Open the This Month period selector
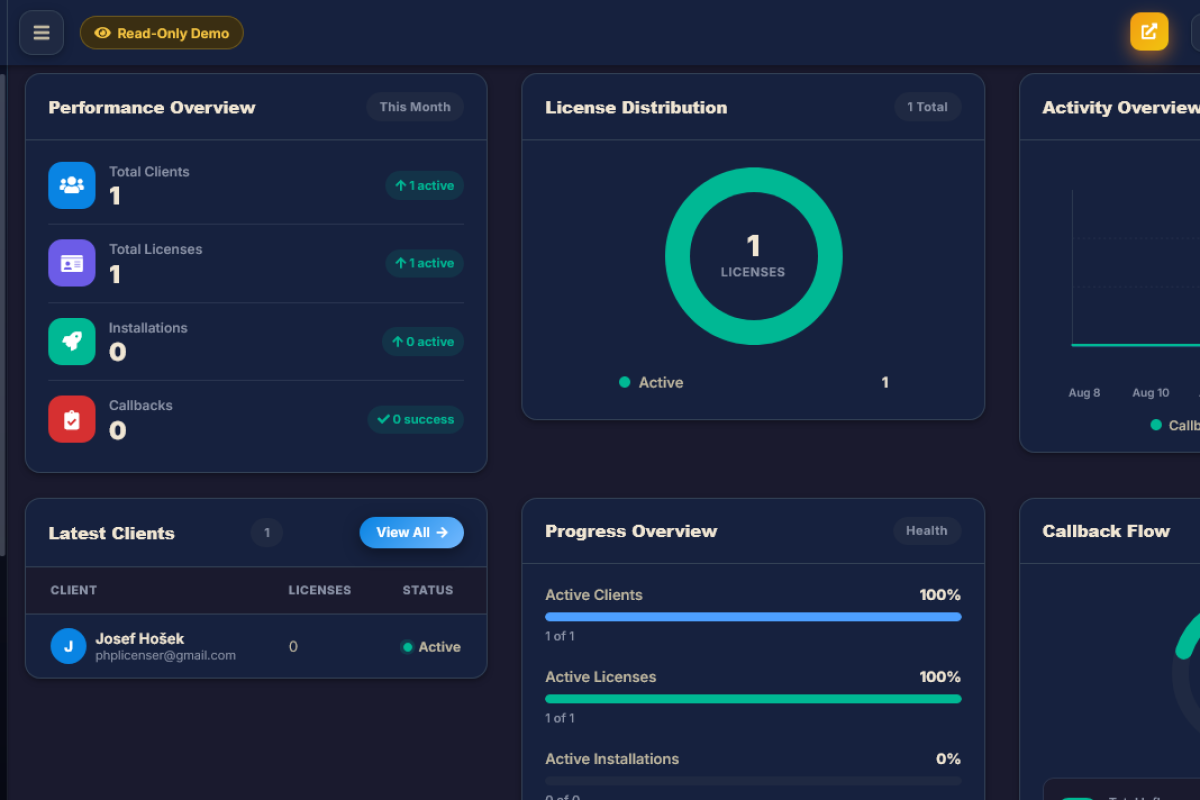 click(x=415, y=107)
